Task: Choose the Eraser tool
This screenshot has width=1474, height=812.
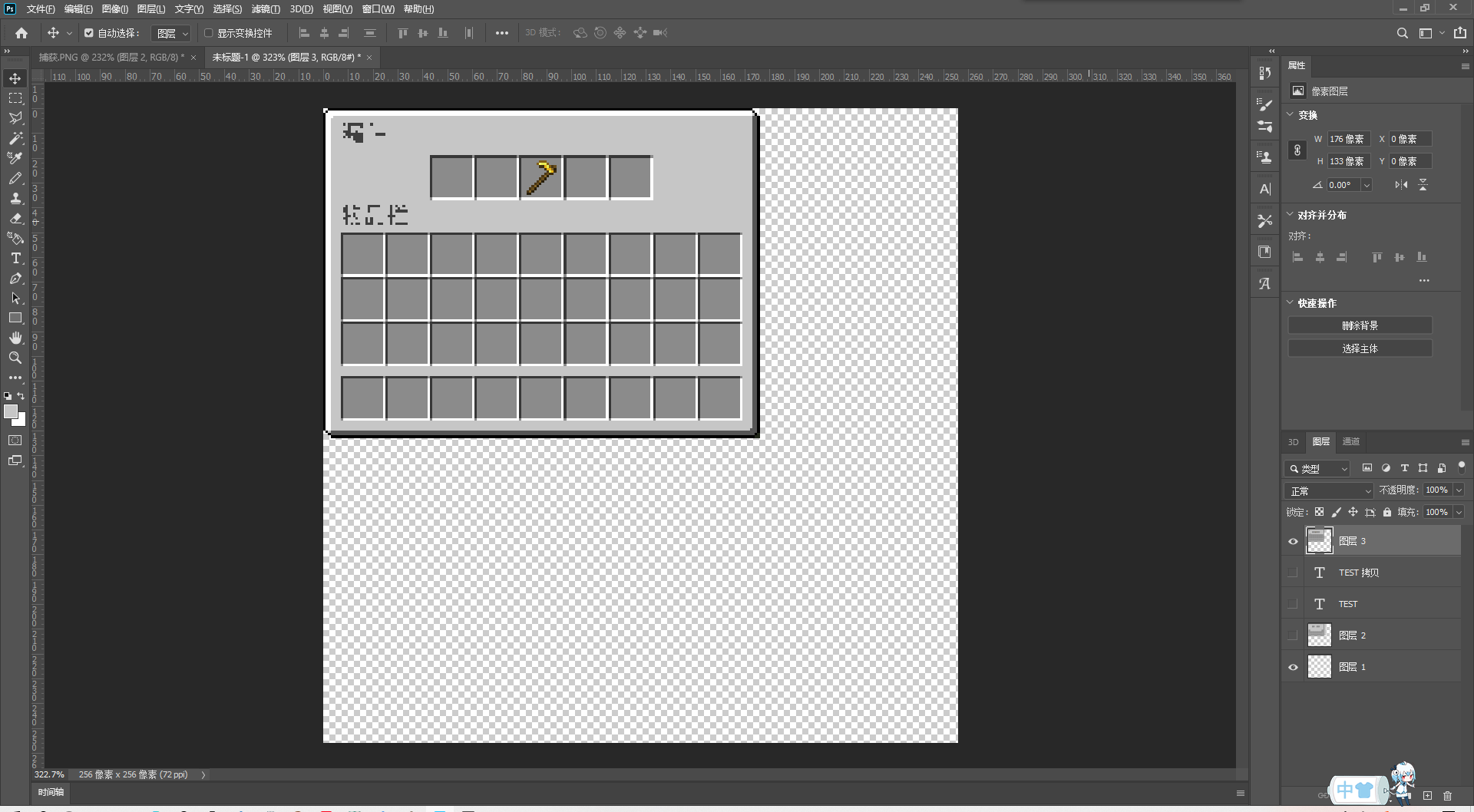Action: tap(15, 218)
